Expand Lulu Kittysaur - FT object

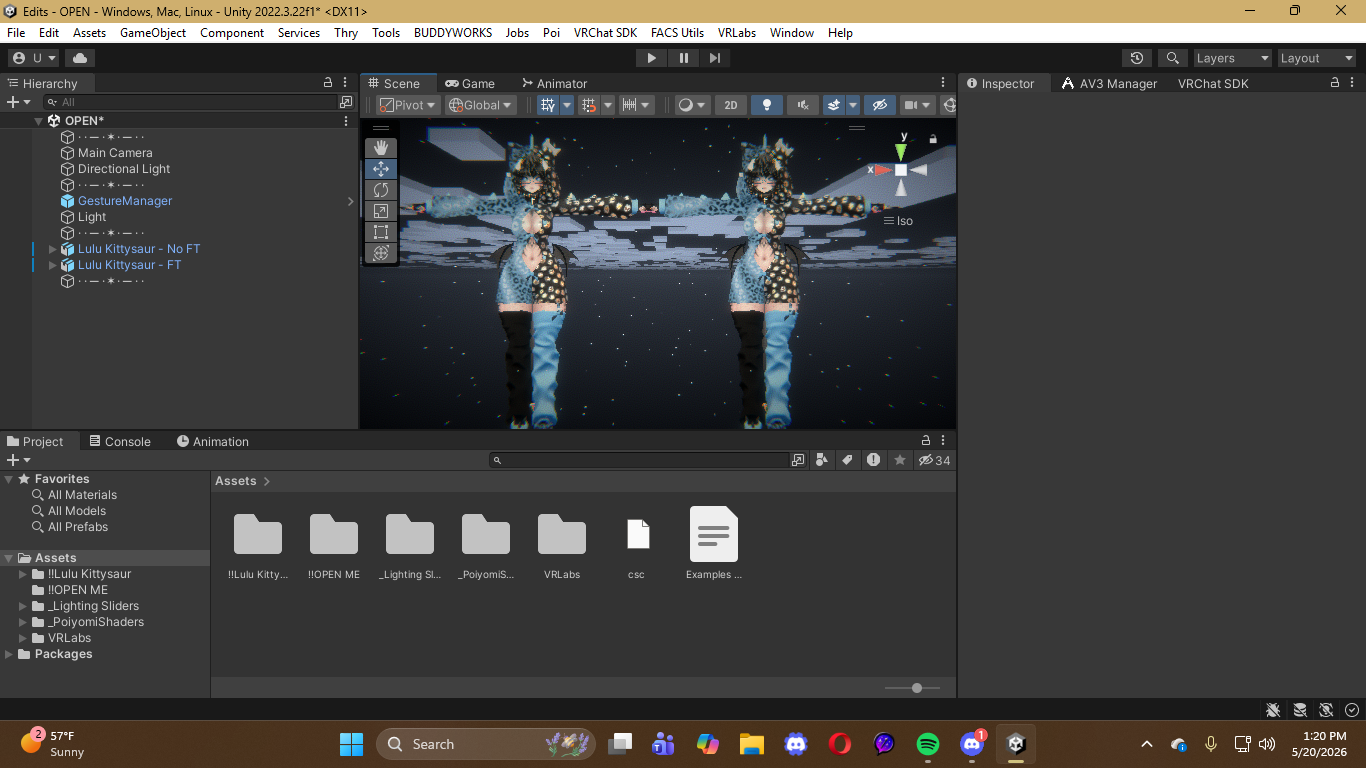(53, 265)
